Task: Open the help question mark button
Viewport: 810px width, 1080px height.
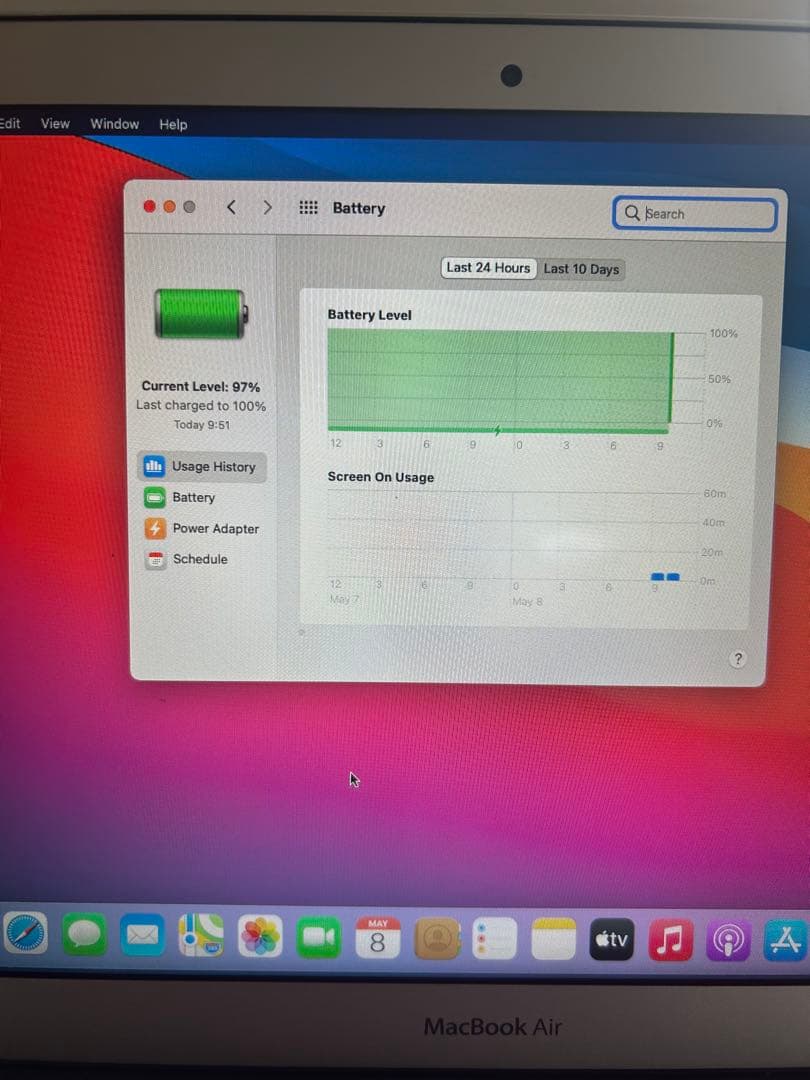Action: (x=737, y=659)
